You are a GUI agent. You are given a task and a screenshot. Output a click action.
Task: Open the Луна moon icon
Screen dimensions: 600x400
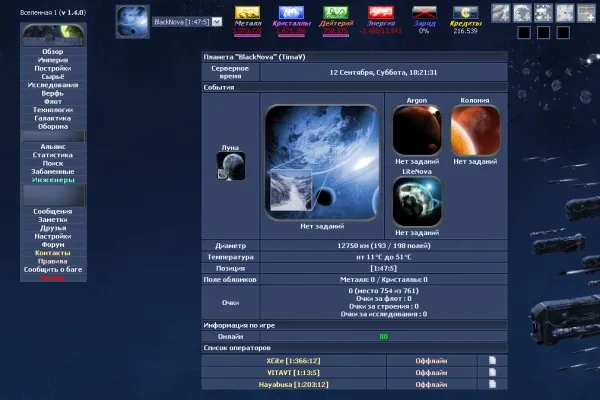231,166
